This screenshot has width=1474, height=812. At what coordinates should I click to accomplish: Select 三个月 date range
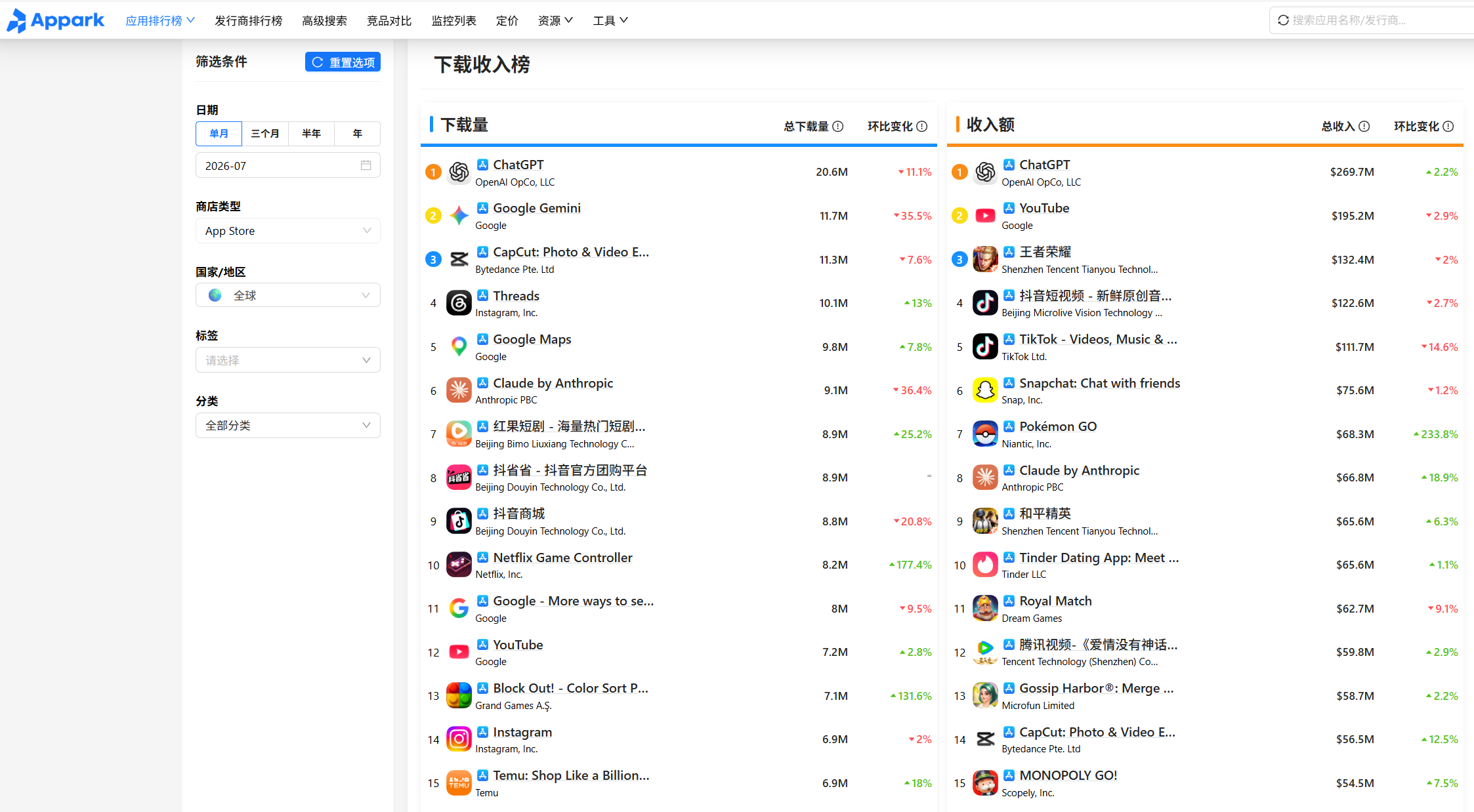pos(265,134)
